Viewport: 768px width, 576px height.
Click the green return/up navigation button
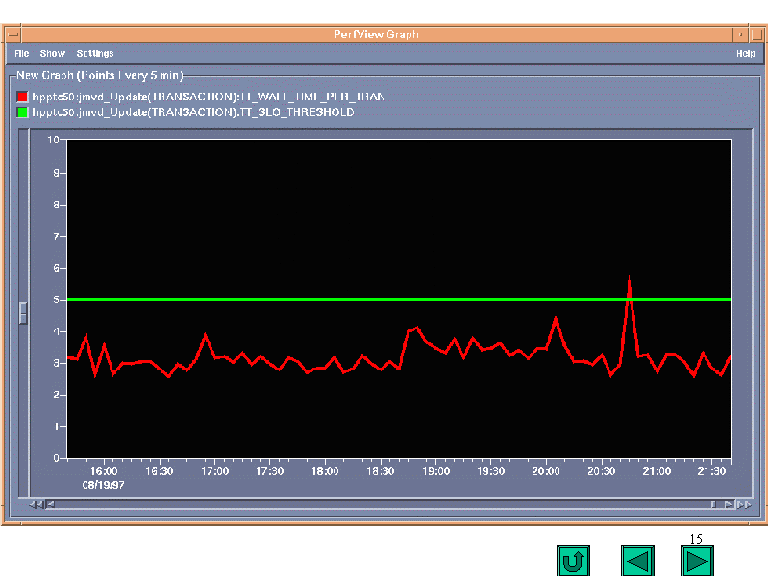[x=573, y=561]
